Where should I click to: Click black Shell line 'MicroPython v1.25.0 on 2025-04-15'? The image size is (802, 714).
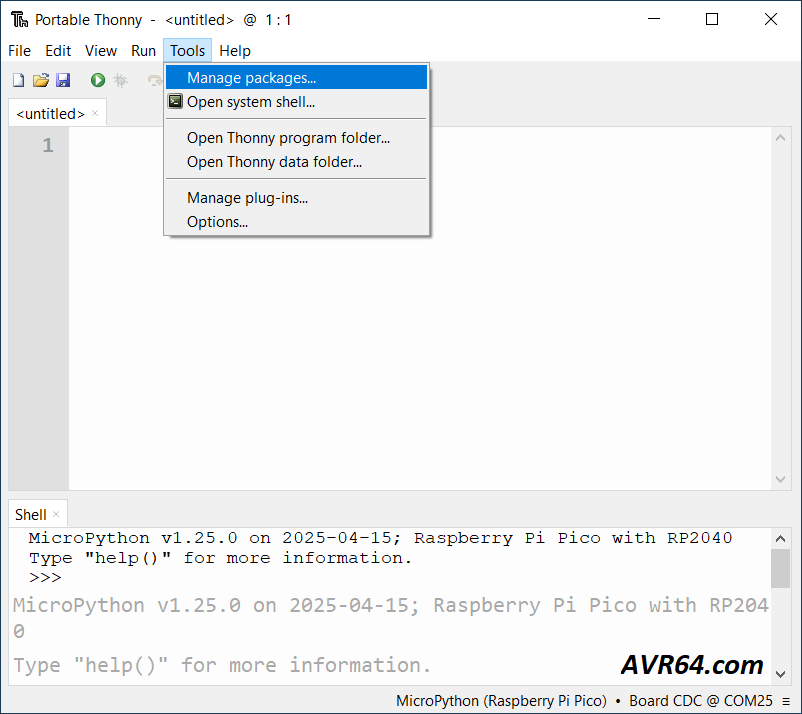click(x=381, y=538)
